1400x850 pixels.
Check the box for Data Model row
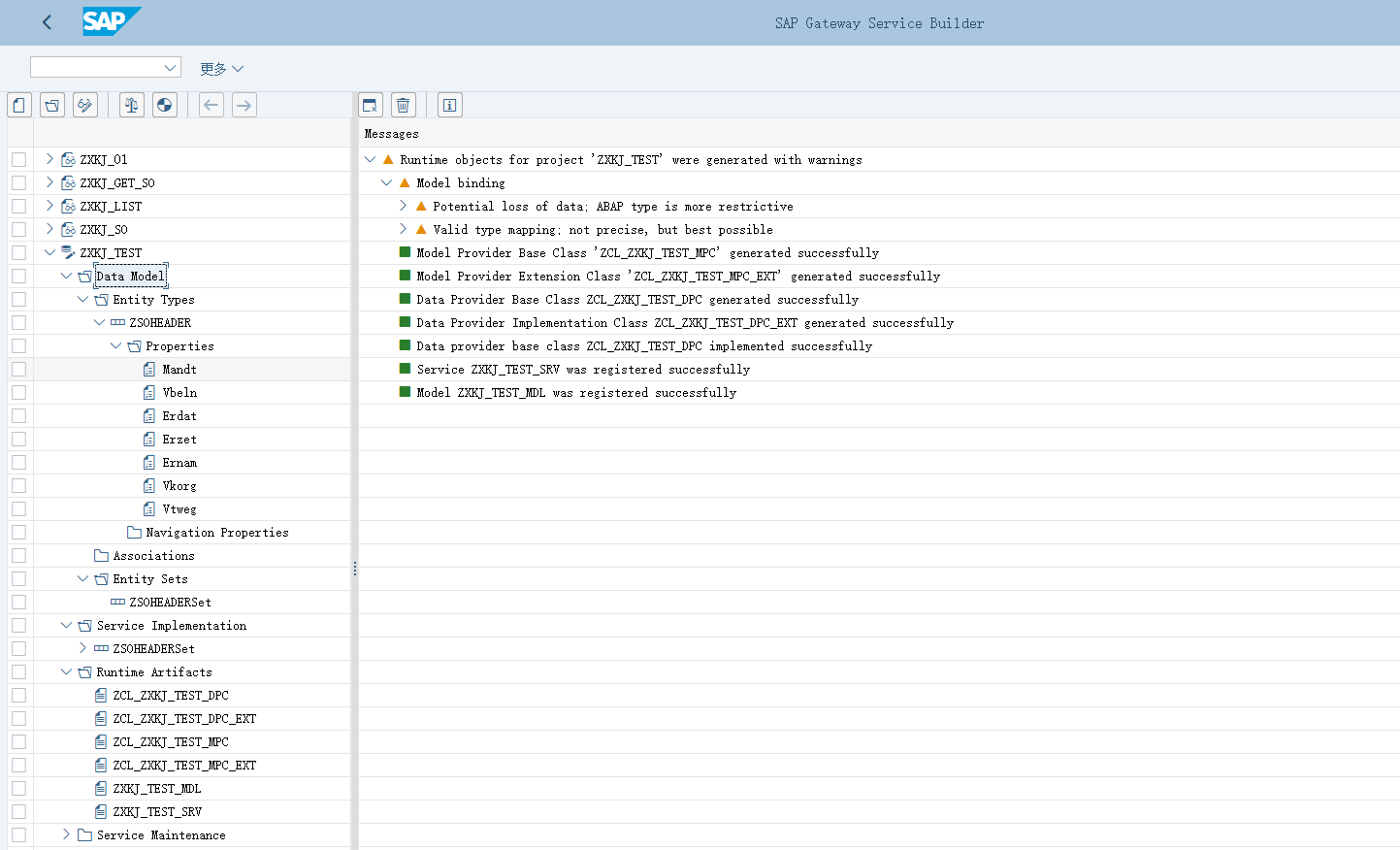pyautogui.click(x=19, y=276)
